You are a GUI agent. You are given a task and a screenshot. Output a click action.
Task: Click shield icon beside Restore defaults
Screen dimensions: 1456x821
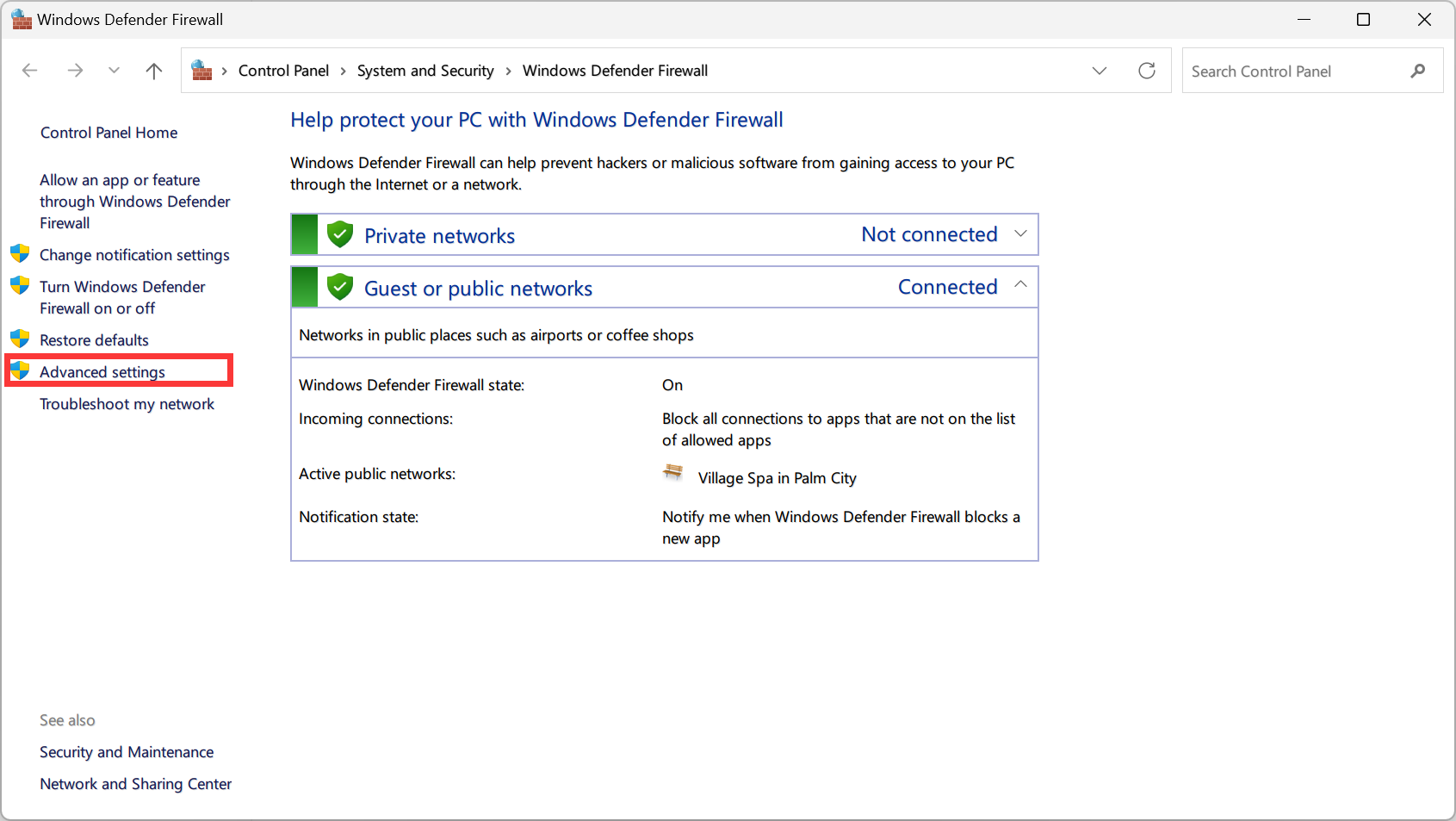coord(20,339)
